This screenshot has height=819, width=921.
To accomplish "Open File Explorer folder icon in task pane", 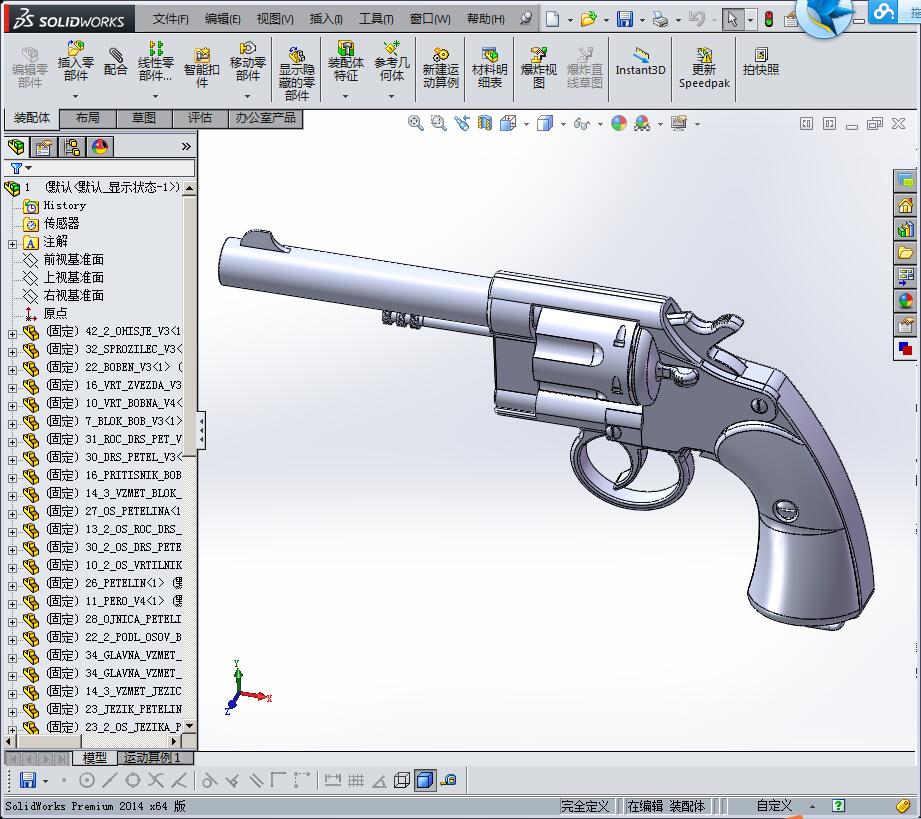I will (905, 253).
